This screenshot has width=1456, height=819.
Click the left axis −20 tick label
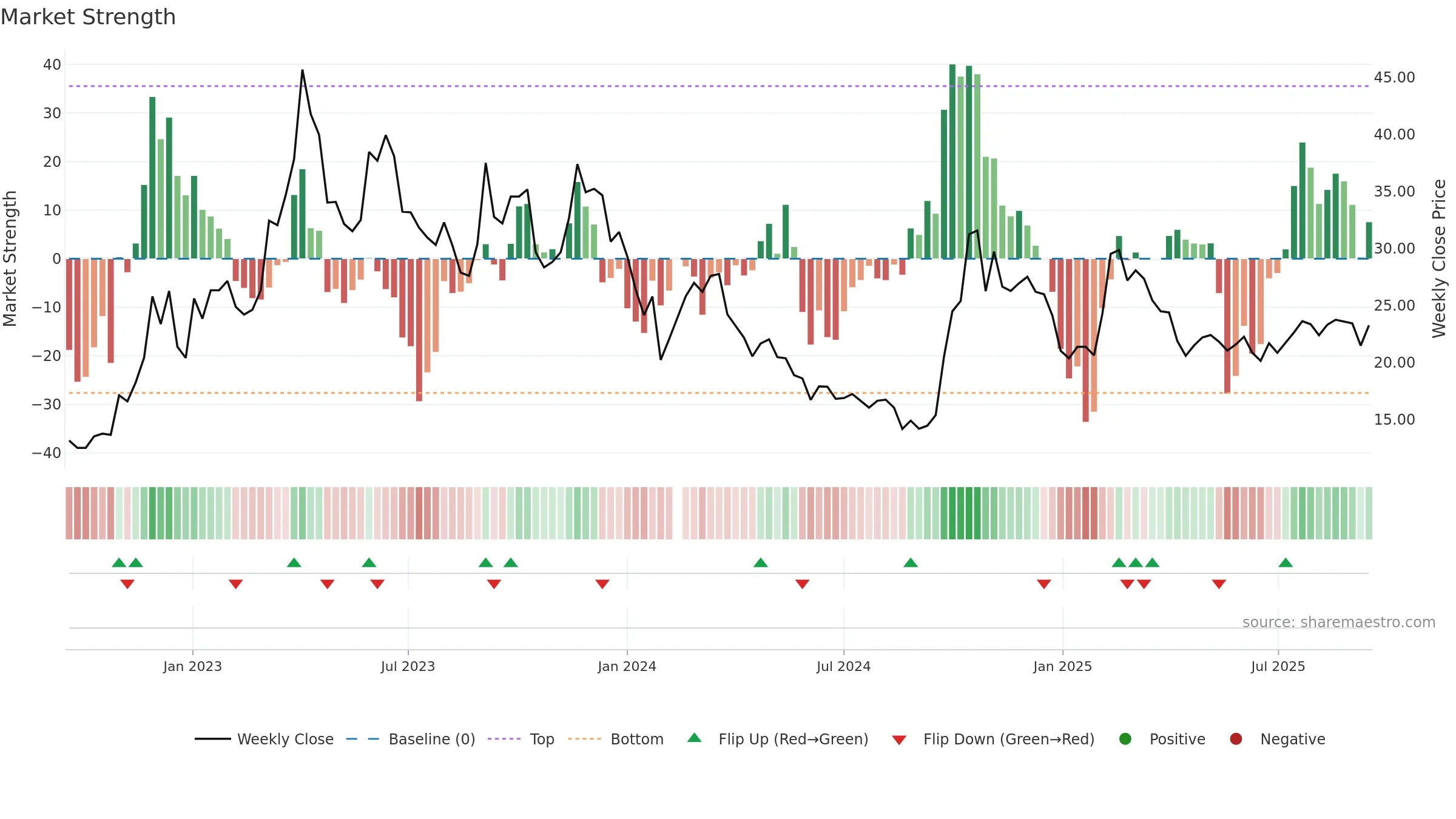click(47, 356)
